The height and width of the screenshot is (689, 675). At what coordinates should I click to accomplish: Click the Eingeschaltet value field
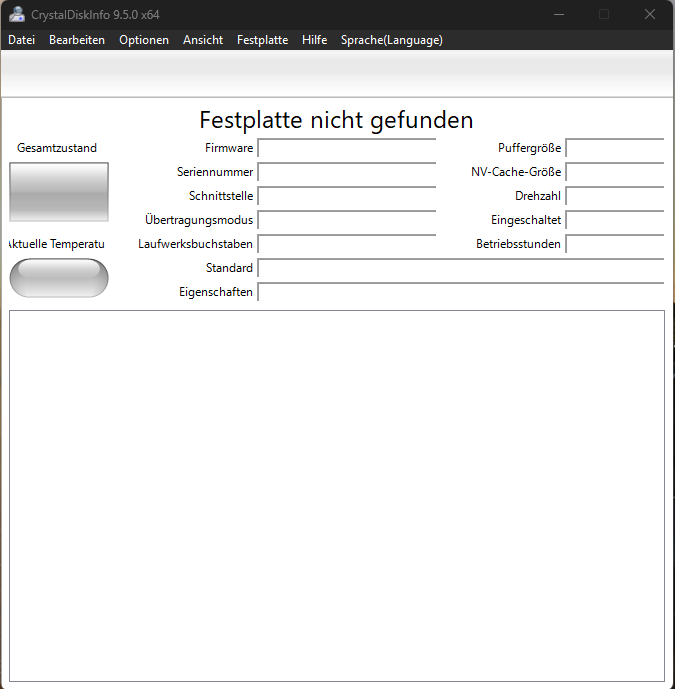(x=615, y=220)
